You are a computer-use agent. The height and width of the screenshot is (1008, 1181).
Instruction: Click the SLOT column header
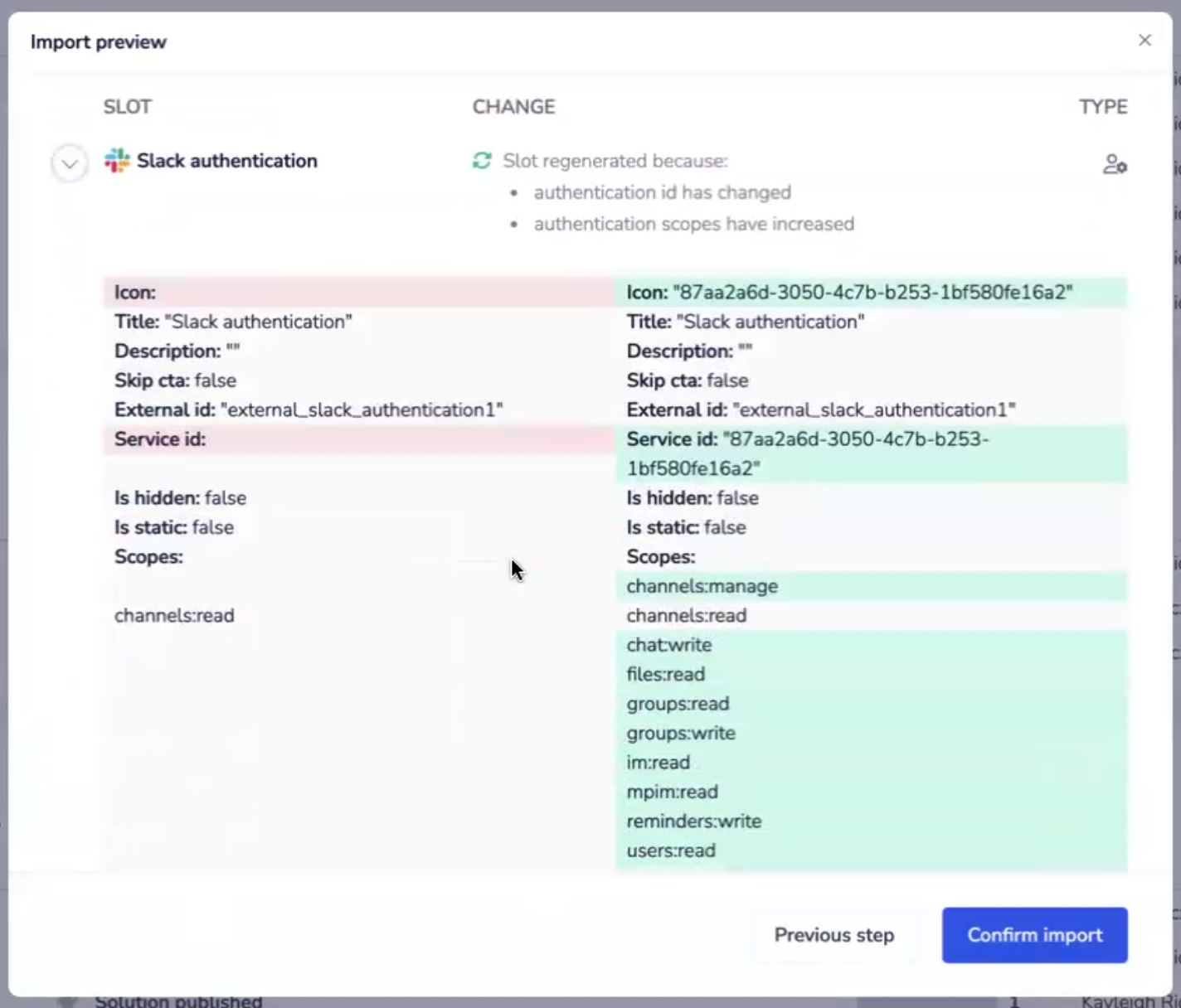[x=127, y=107]
